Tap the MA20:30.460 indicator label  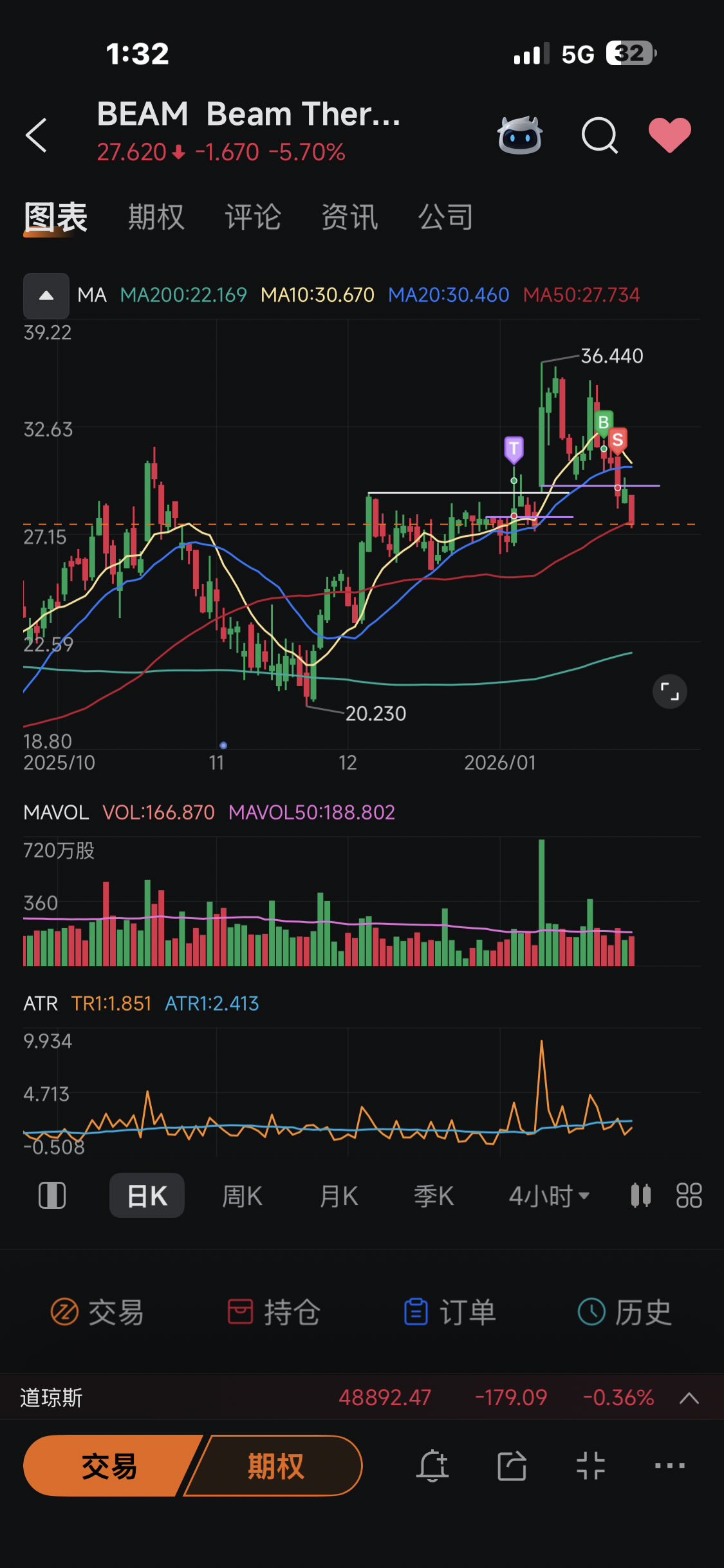[449, 295]
